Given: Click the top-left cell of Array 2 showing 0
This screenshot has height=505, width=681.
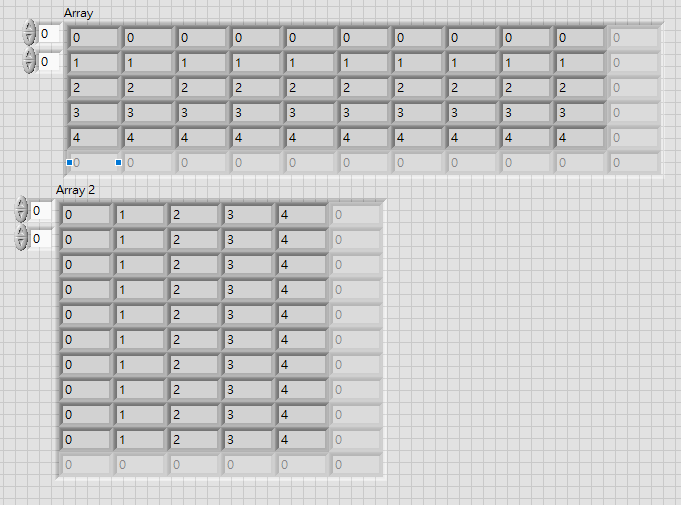Looking at the screenshot, I should pyautogui.click(x=86, y=215).
